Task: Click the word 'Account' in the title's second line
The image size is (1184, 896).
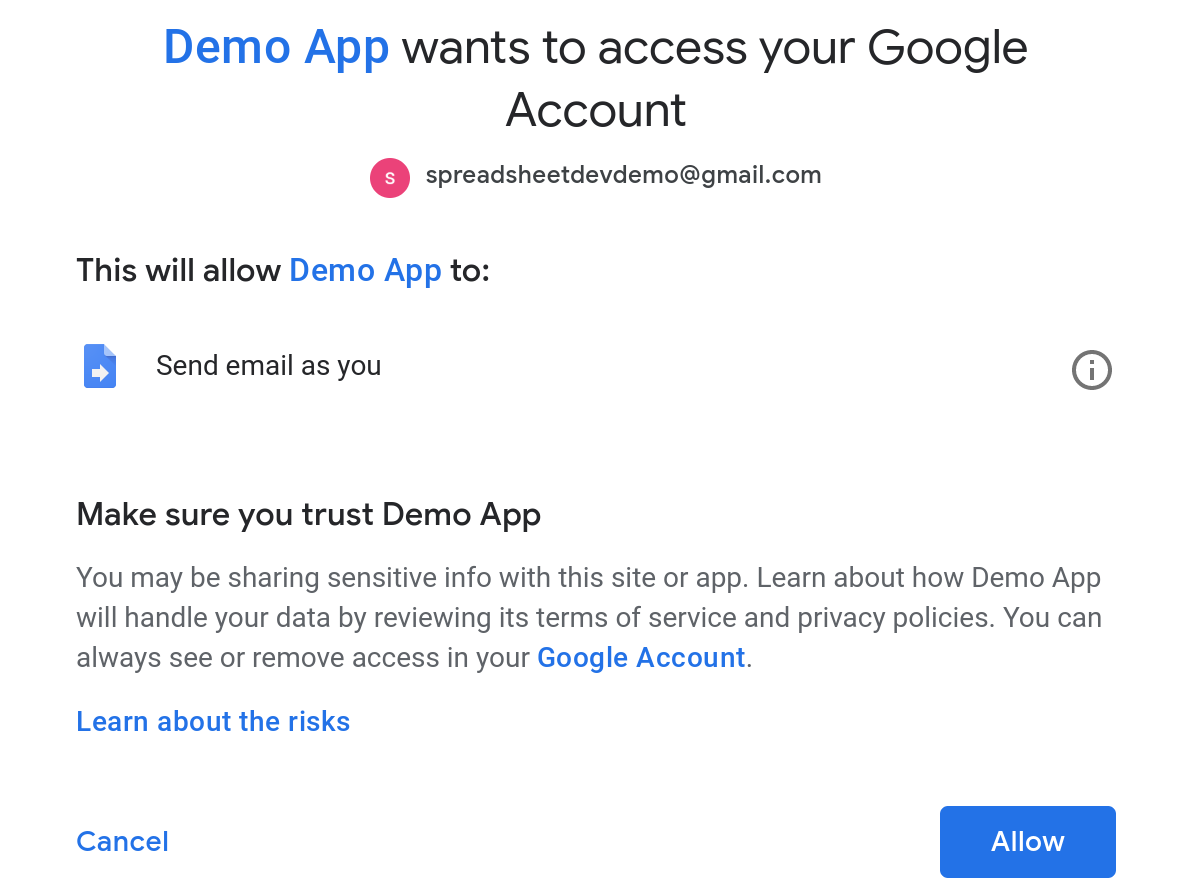Action: pos(596,110)
